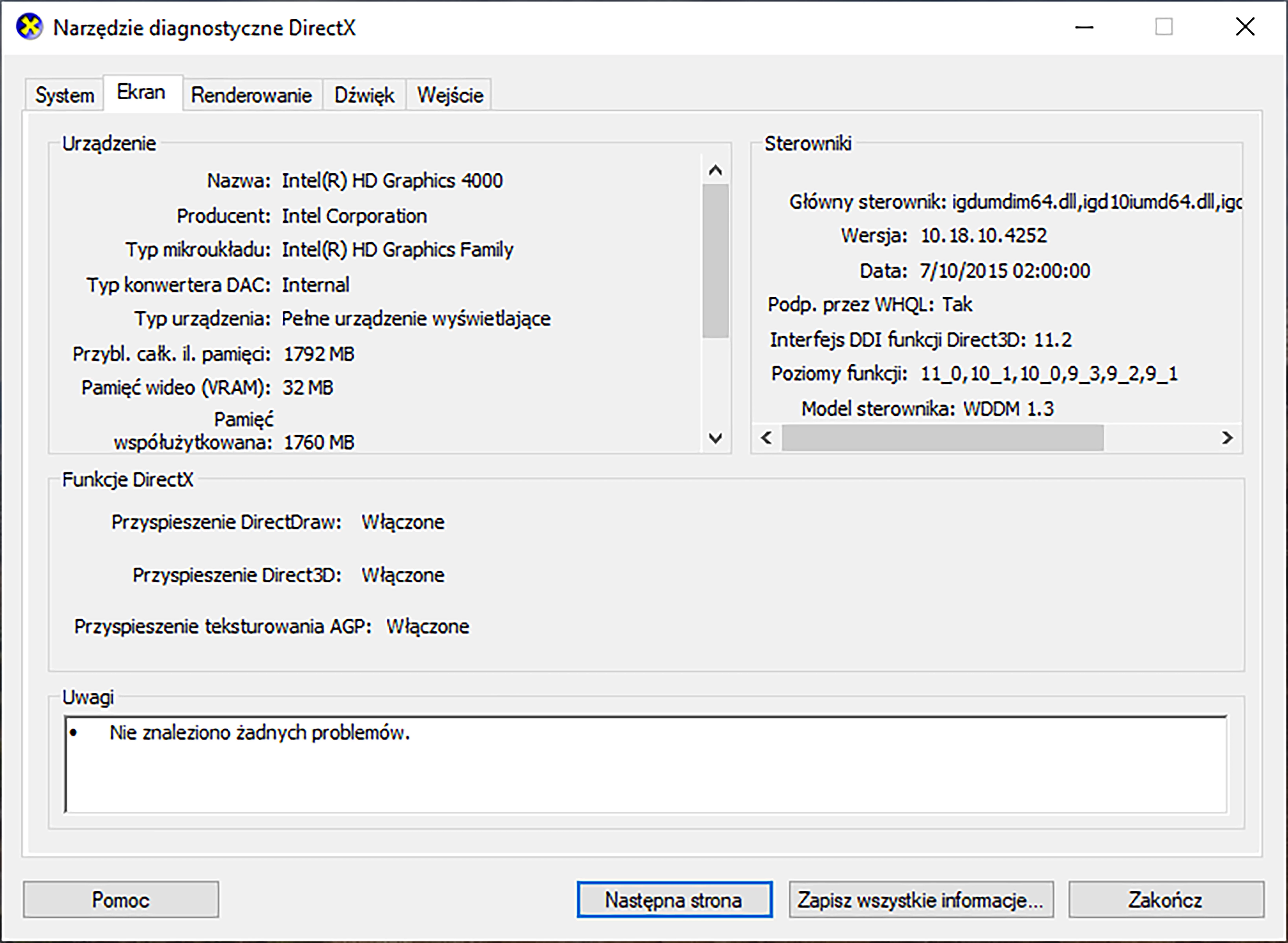Screen dimensions: 1288x943
Task: Click the Intel(R) HD Graphics 4000 name value
Action: coord(392,181)
